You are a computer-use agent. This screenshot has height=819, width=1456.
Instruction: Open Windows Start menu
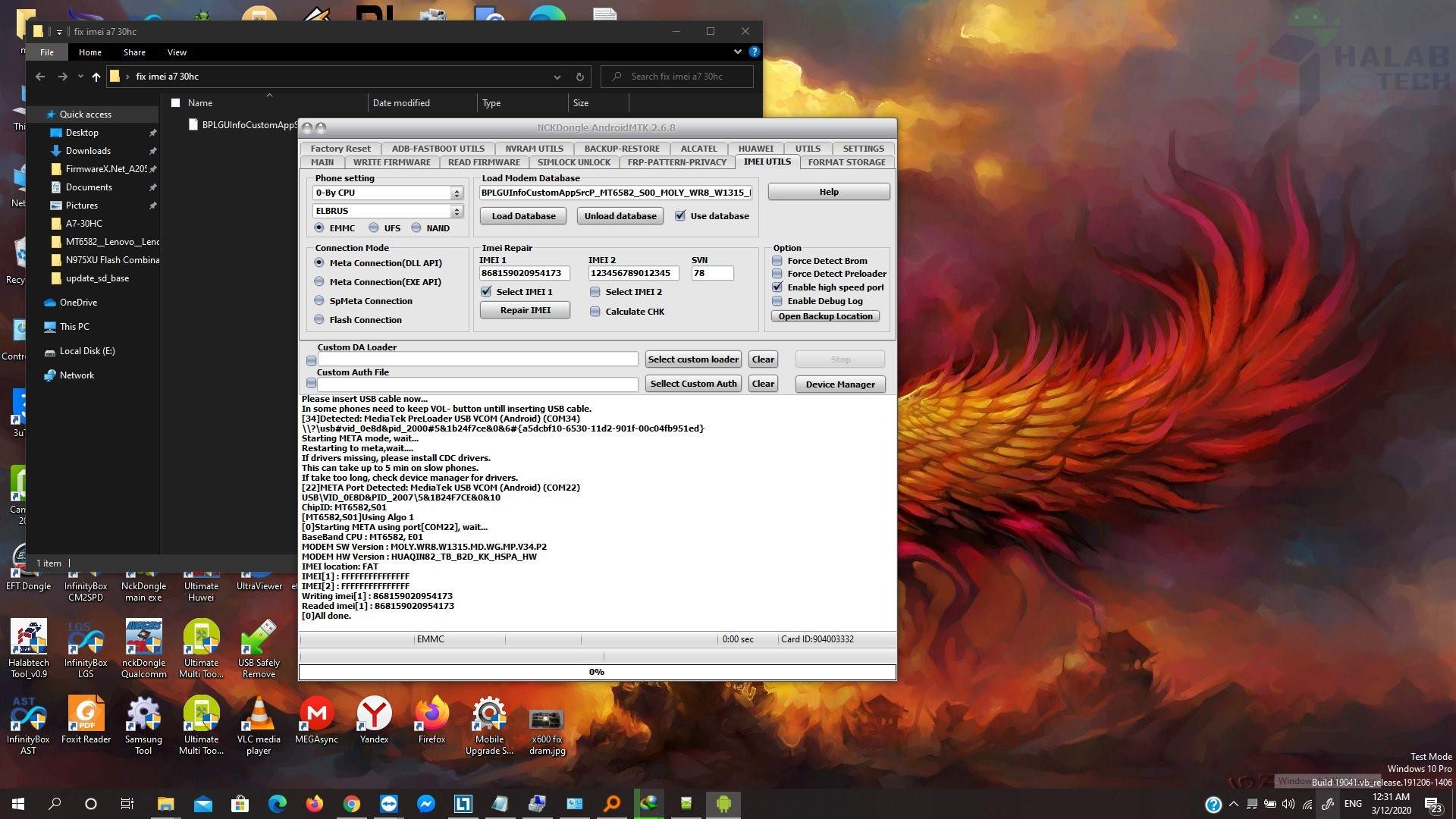pos(18,804)
